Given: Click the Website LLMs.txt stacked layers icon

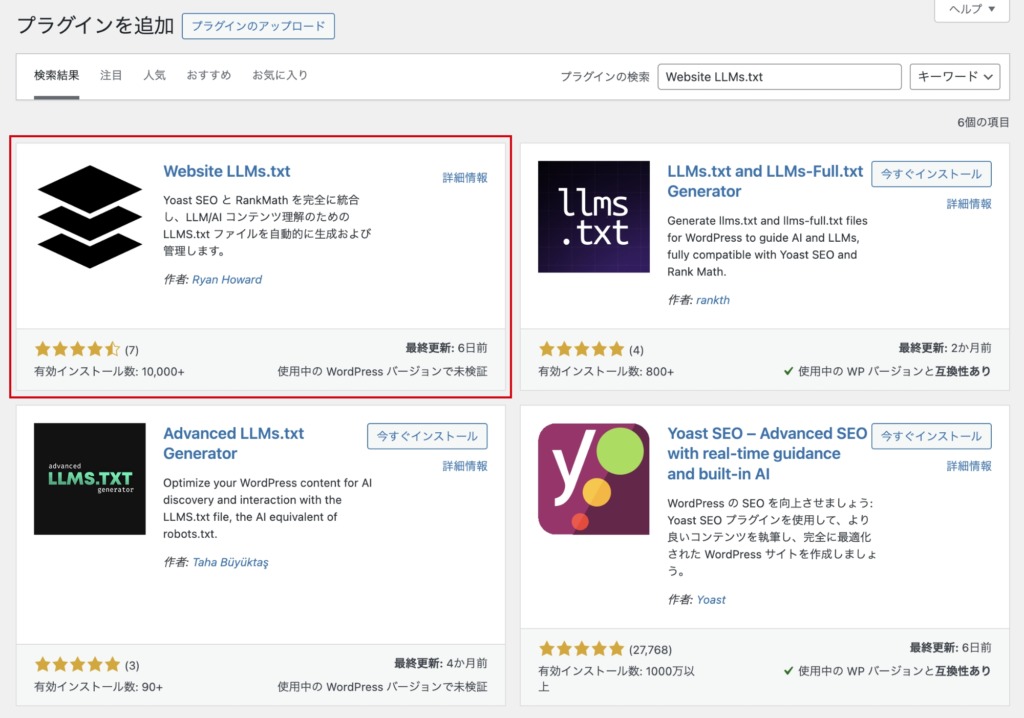Looking at the screenshot, I should point(89,216).
